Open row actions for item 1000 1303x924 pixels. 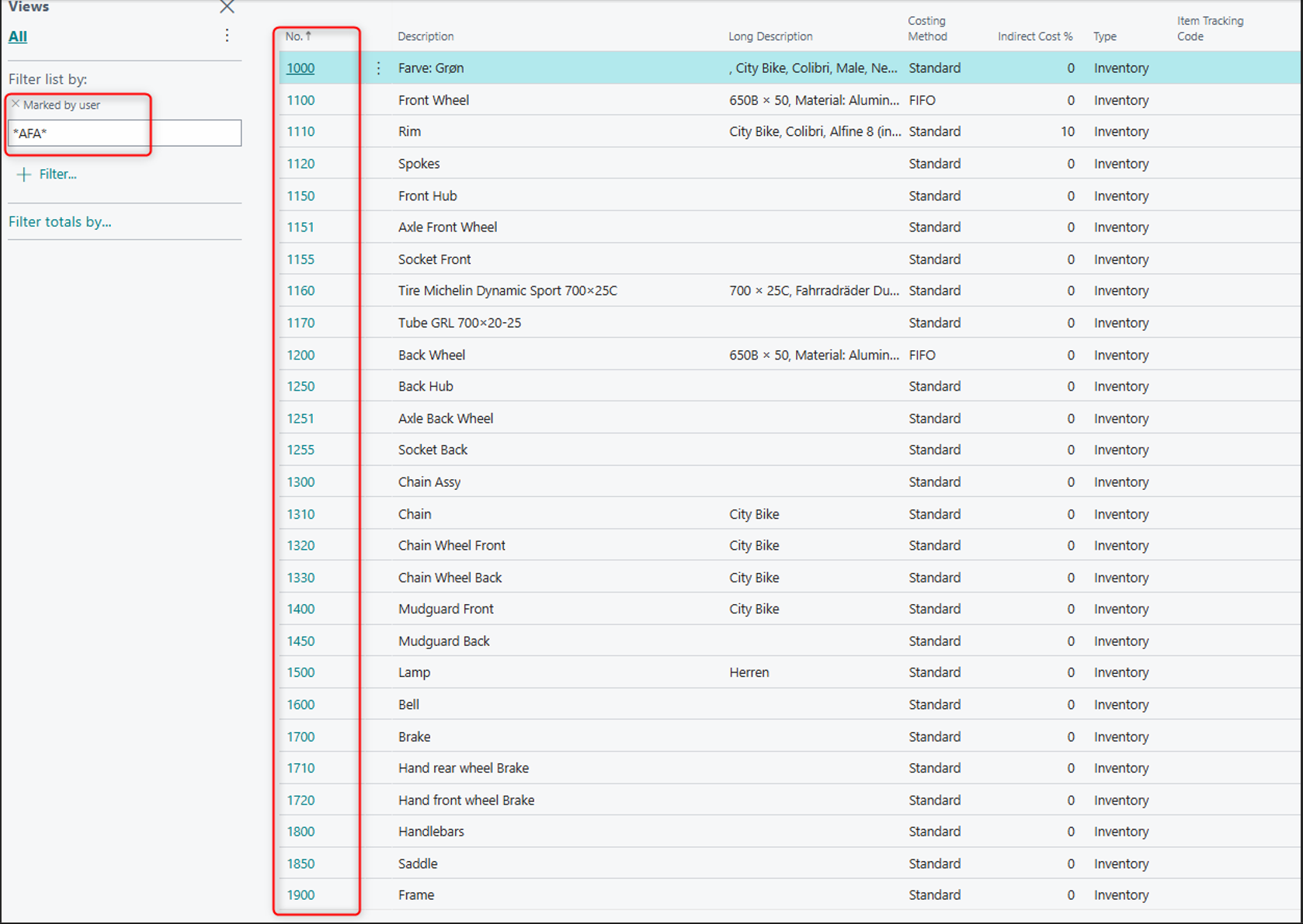coord(378,68)
